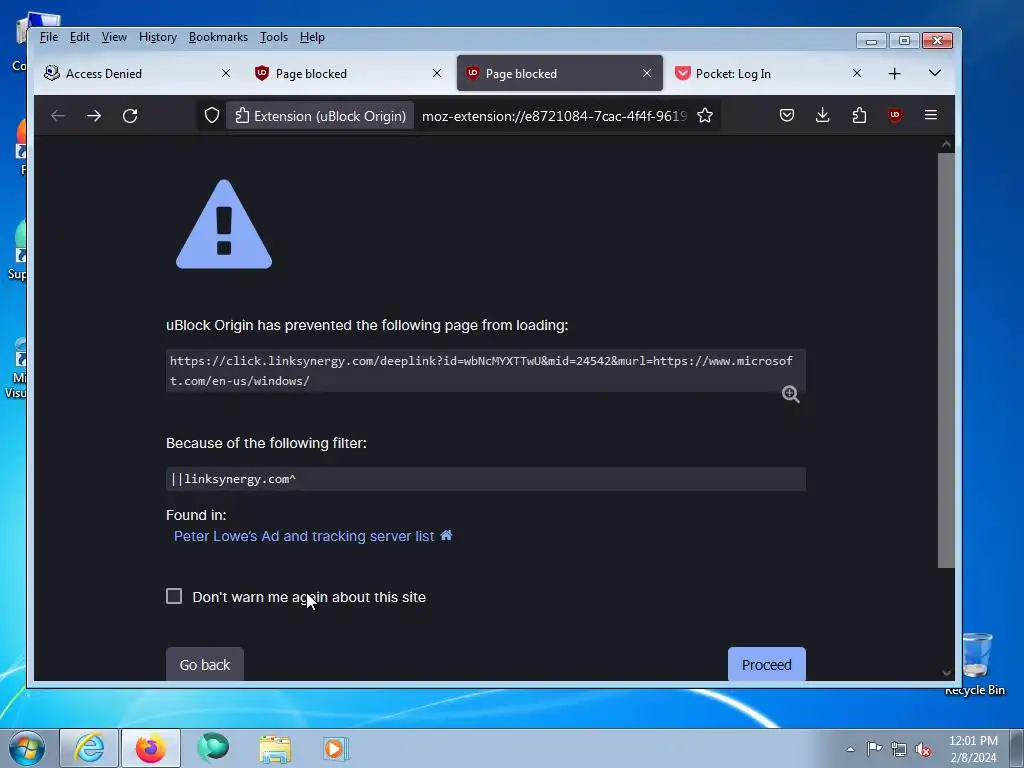1024x768 pixels.
Task: List all tabs dropdown chevron
Action: click(x=935, y=73)
